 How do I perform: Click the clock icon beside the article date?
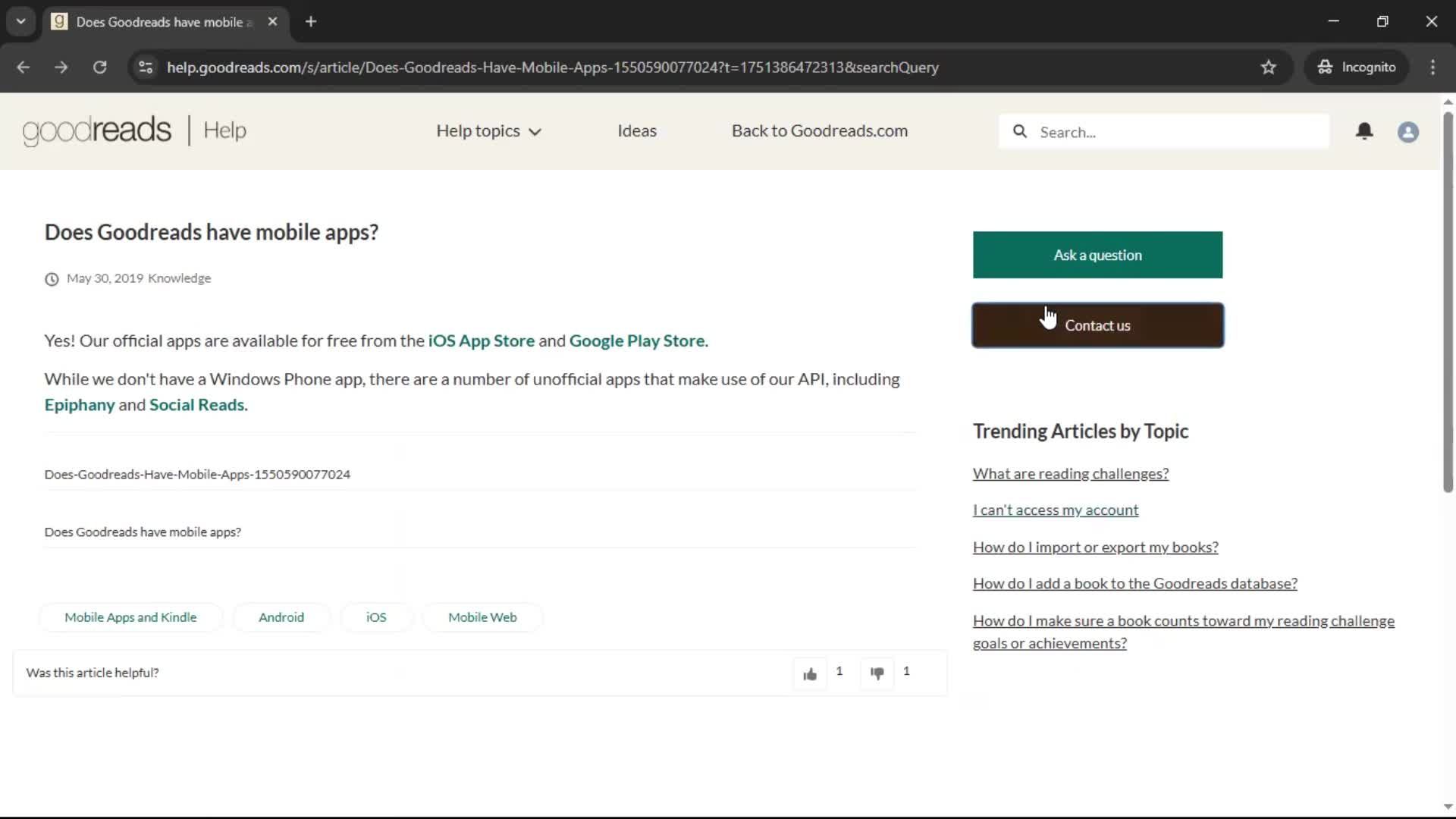pyautogui.click(x=52, y=279)
